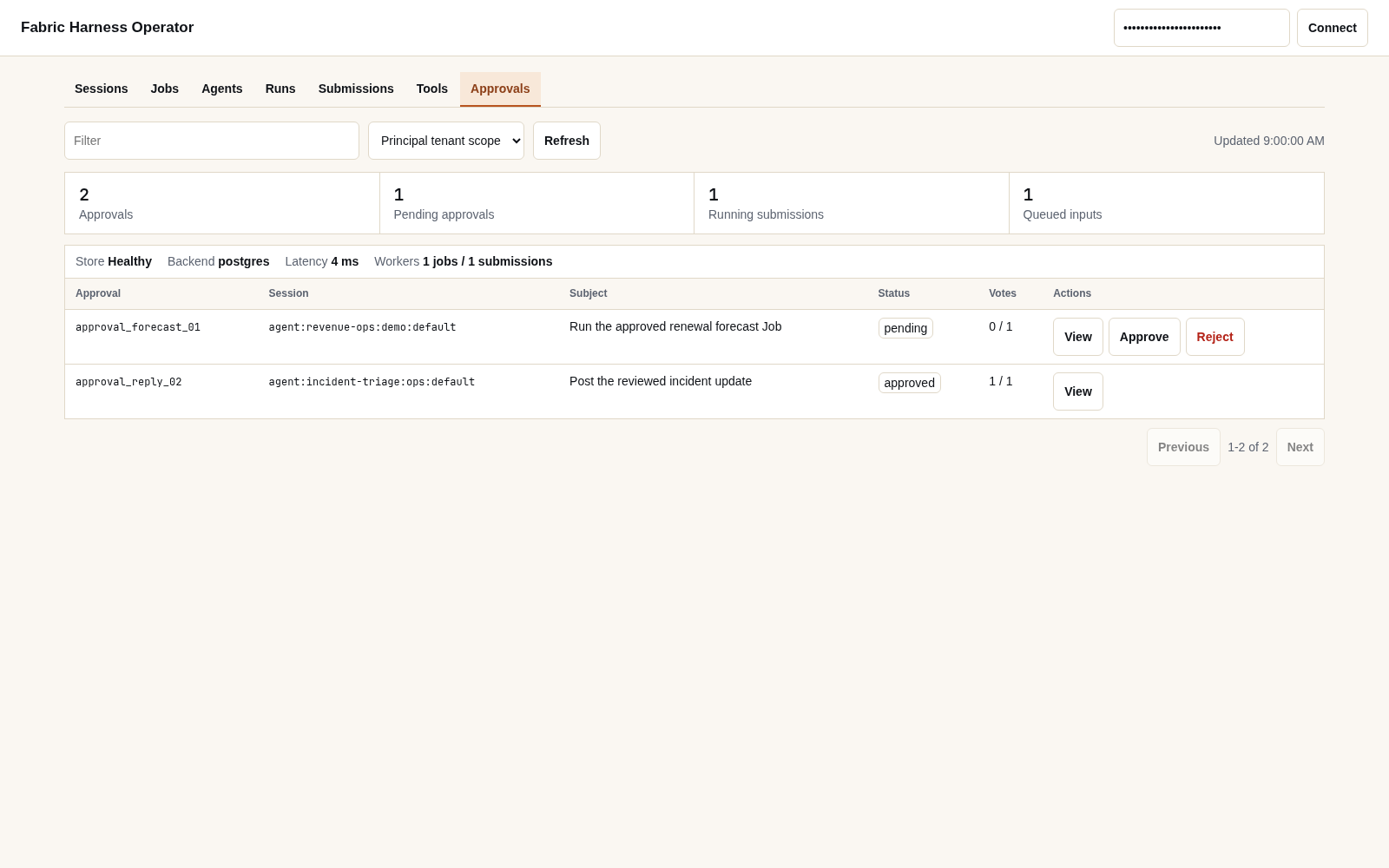Go to the Next page

point(1300,447)
